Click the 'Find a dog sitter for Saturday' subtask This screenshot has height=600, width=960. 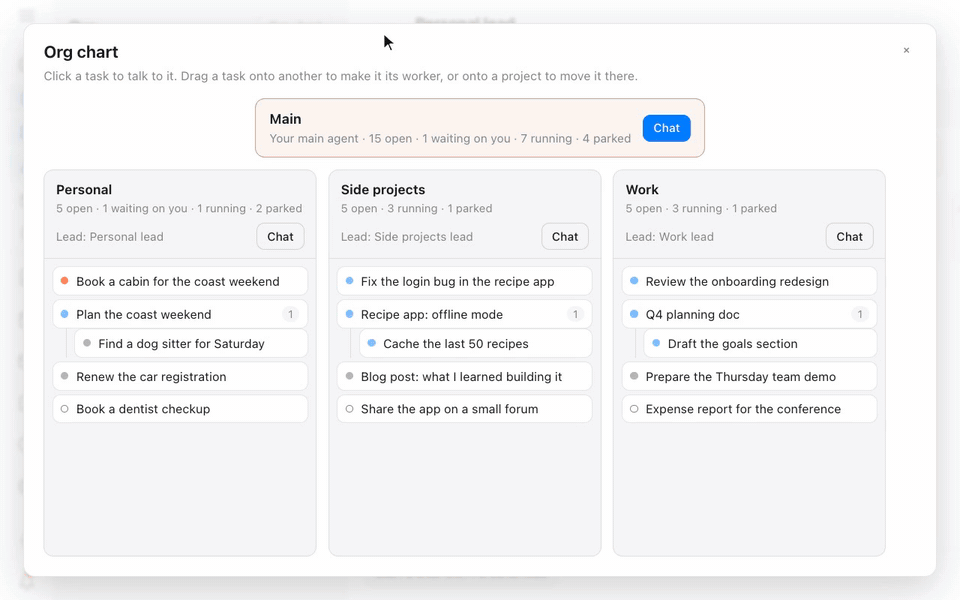191,344
